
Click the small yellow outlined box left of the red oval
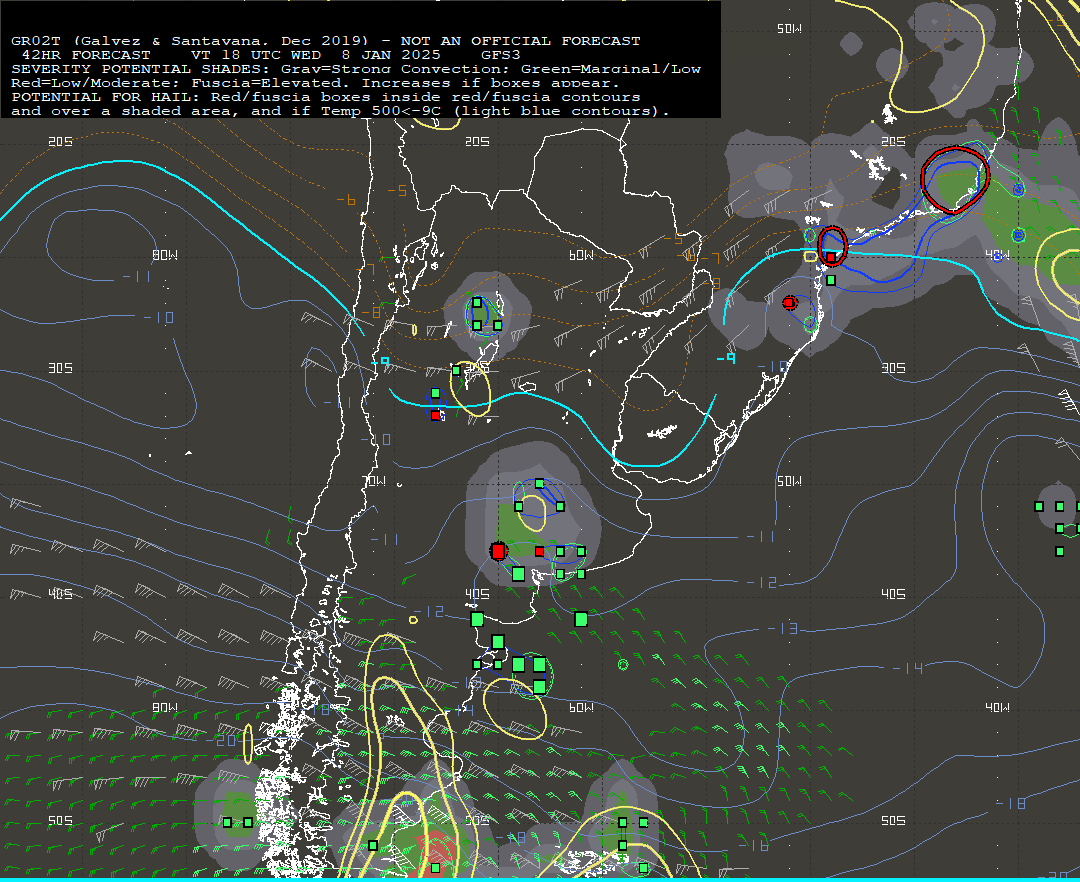(811, 257)
